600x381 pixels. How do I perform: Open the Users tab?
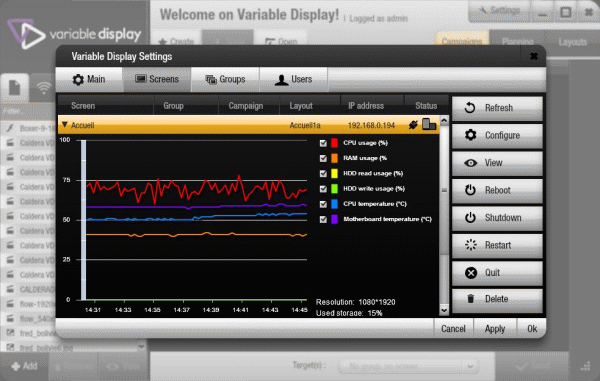[x=293, y=80]
